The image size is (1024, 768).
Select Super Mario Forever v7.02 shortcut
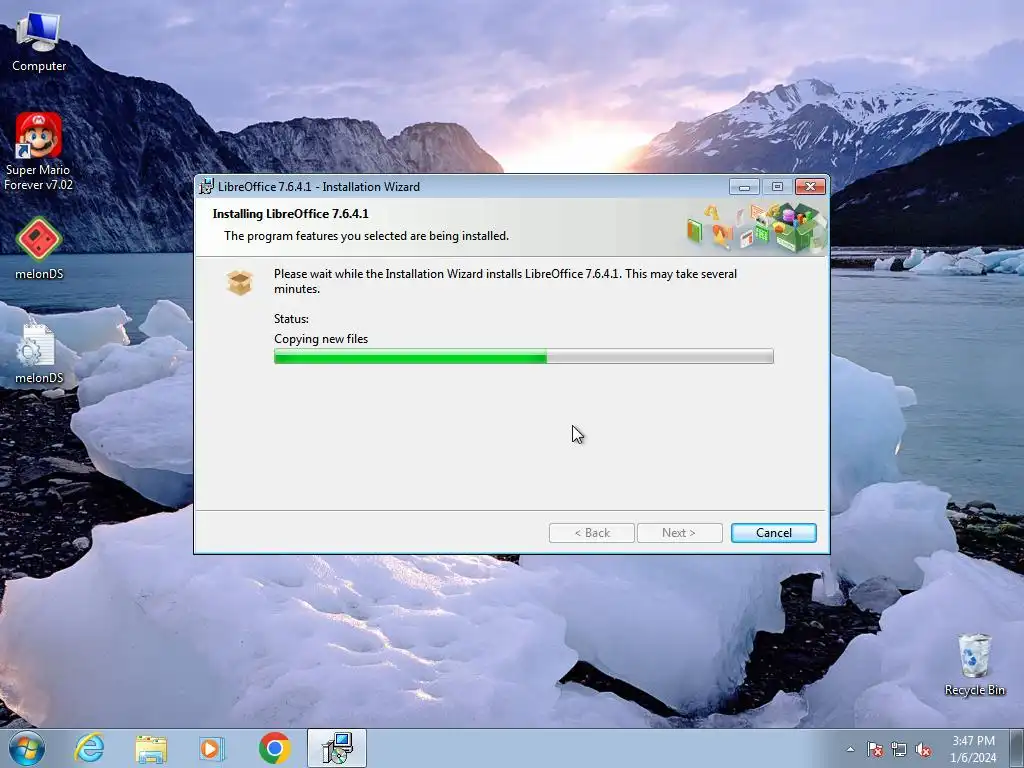(39, 152)
